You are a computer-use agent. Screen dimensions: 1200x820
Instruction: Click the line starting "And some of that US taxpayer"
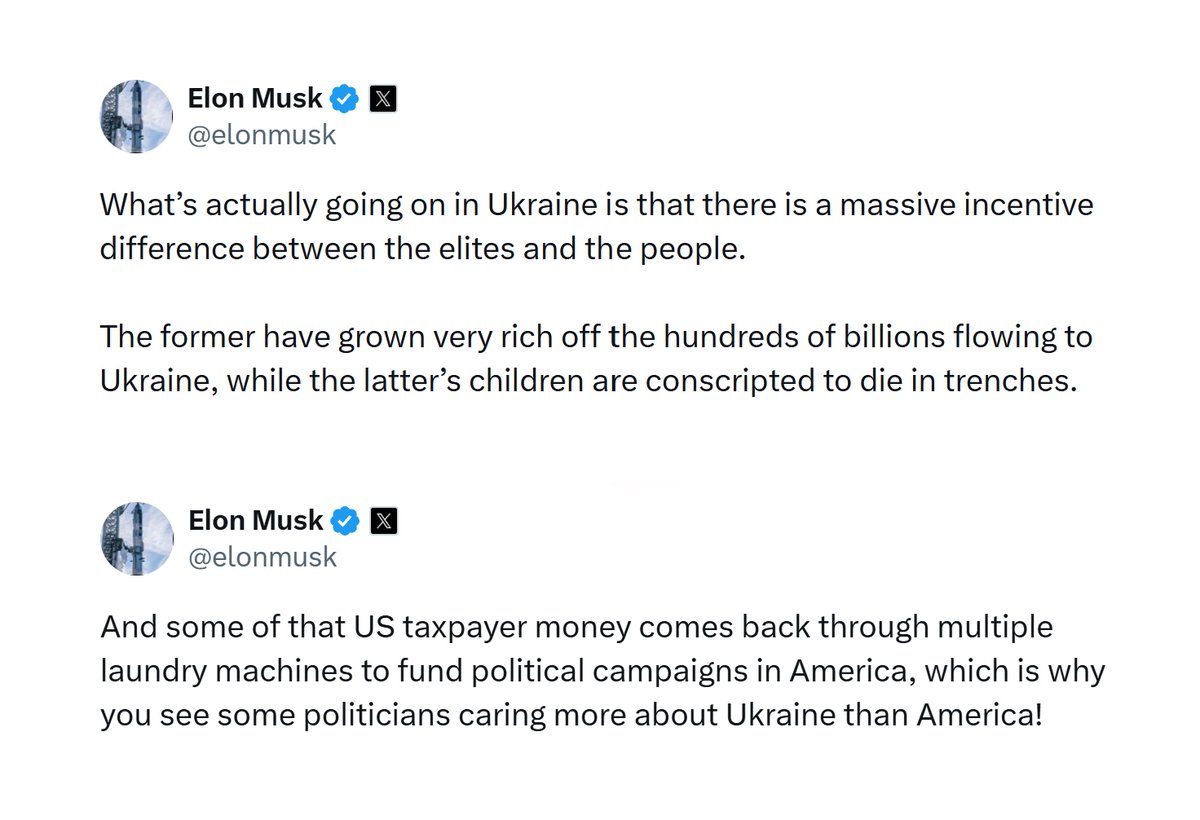click(x=577, y=628)
